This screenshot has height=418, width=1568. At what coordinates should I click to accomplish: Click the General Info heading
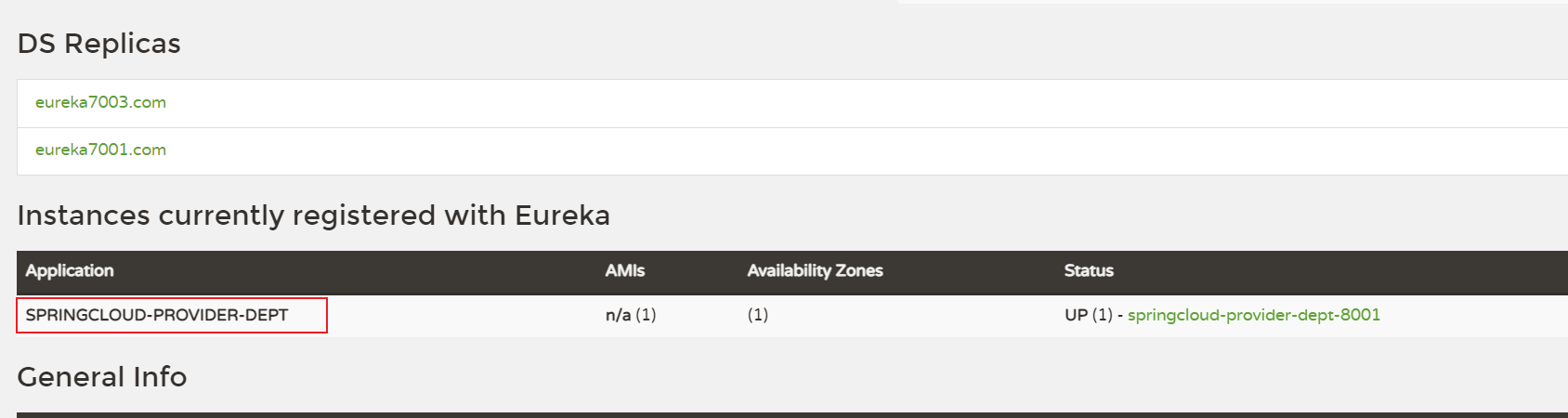tap(101, 377)
